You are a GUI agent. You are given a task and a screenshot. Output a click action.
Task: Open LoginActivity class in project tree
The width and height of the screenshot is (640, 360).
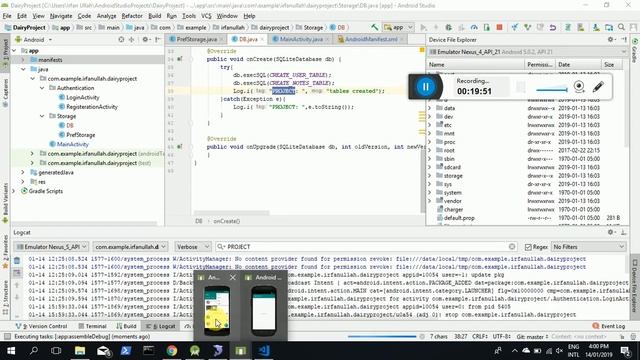[x=82, y=97]
